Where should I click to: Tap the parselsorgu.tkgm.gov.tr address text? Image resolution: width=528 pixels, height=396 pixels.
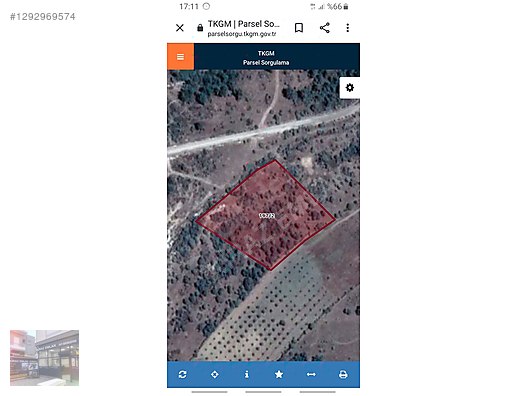[242, 34]
